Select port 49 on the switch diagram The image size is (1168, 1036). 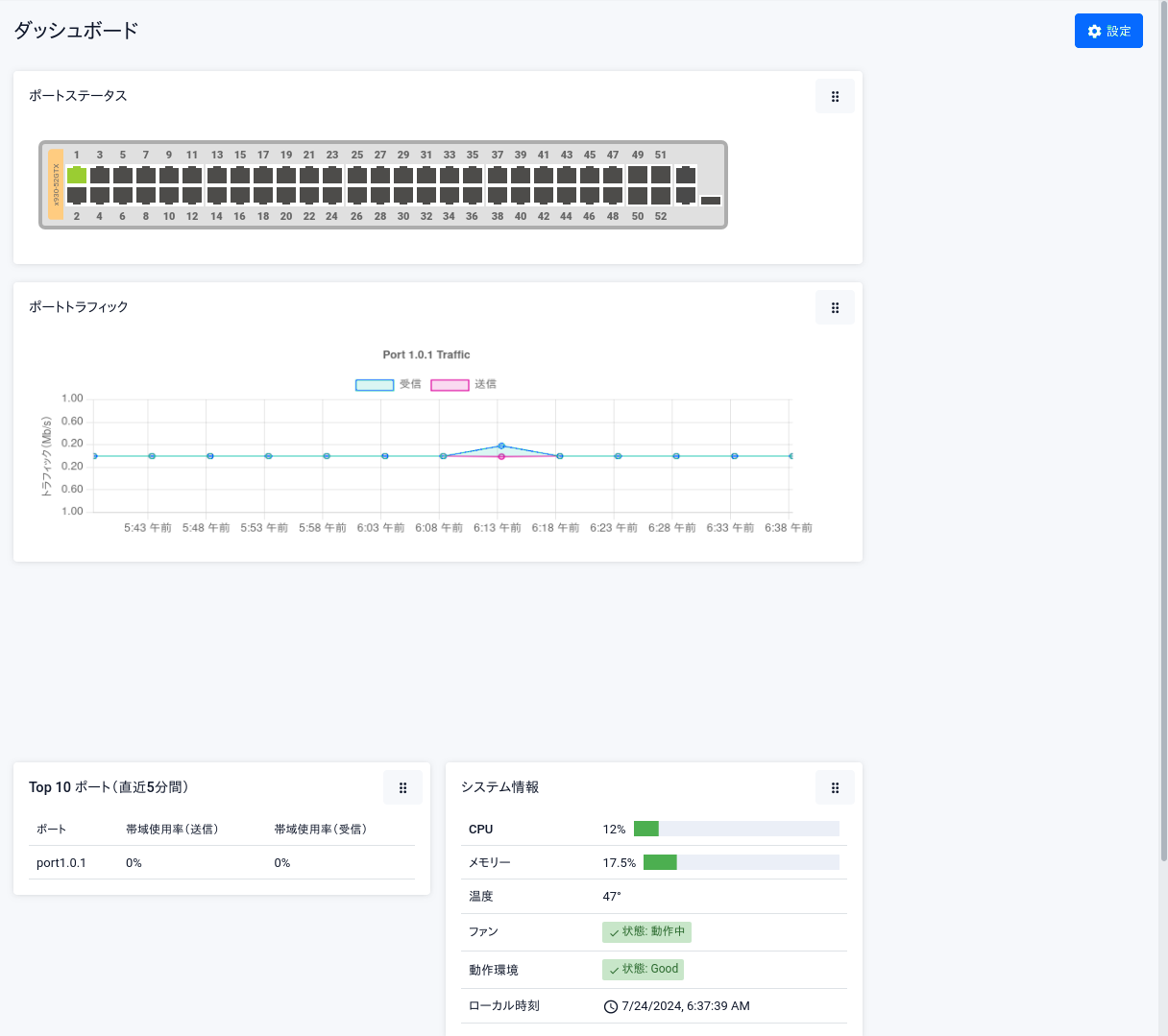tap(638, 175)
